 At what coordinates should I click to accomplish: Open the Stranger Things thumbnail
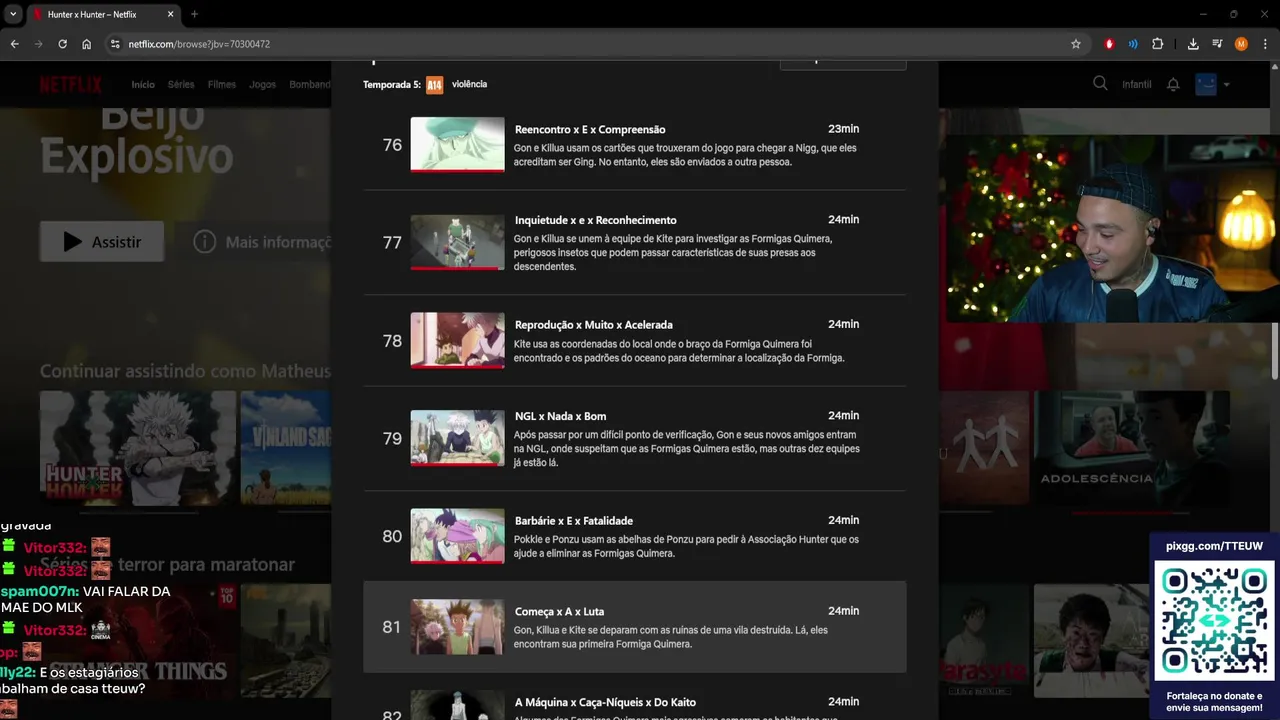138,641
